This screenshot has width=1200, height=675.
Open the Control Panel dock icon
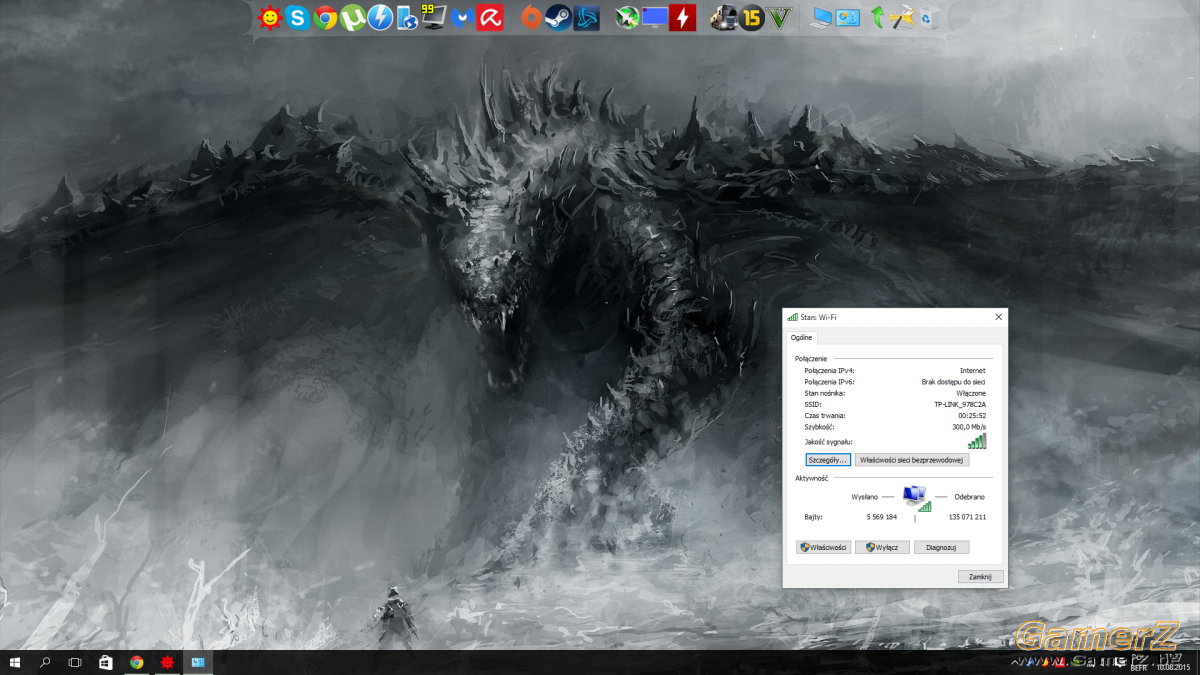pos(848,17)
